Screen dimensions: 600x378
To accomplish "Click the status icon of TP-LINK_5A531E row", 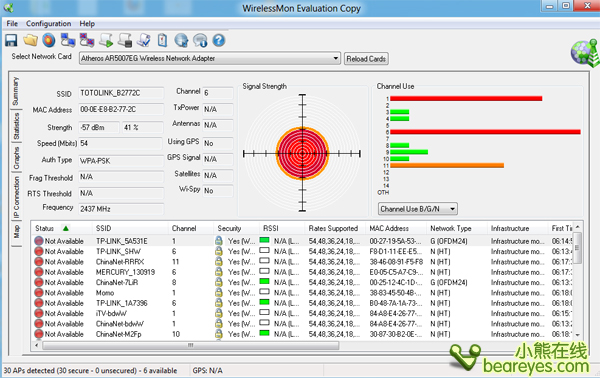I will point(39,241).
